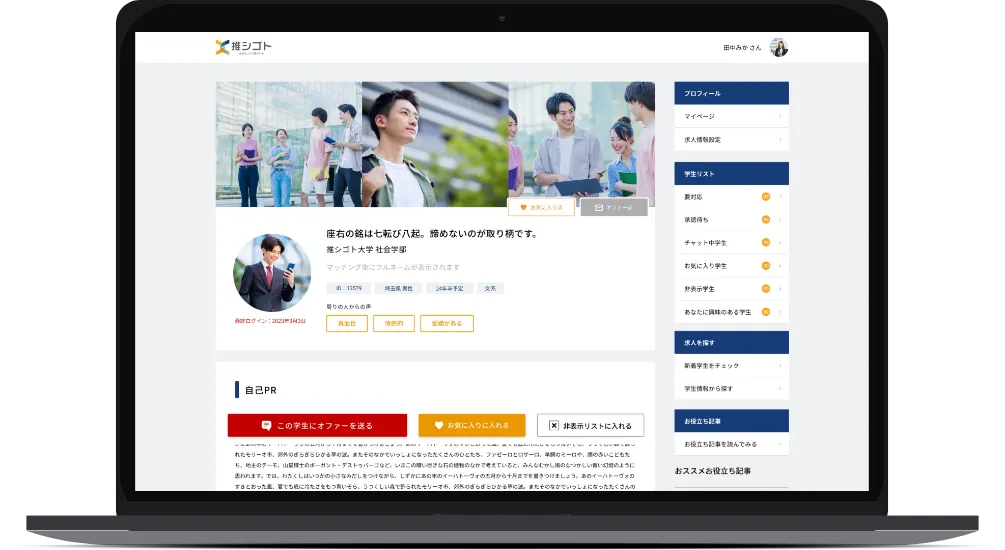1005x550 pixels.
Task: Send an offer with red この学生にオファーを送る button
Action: click(317, 425)
